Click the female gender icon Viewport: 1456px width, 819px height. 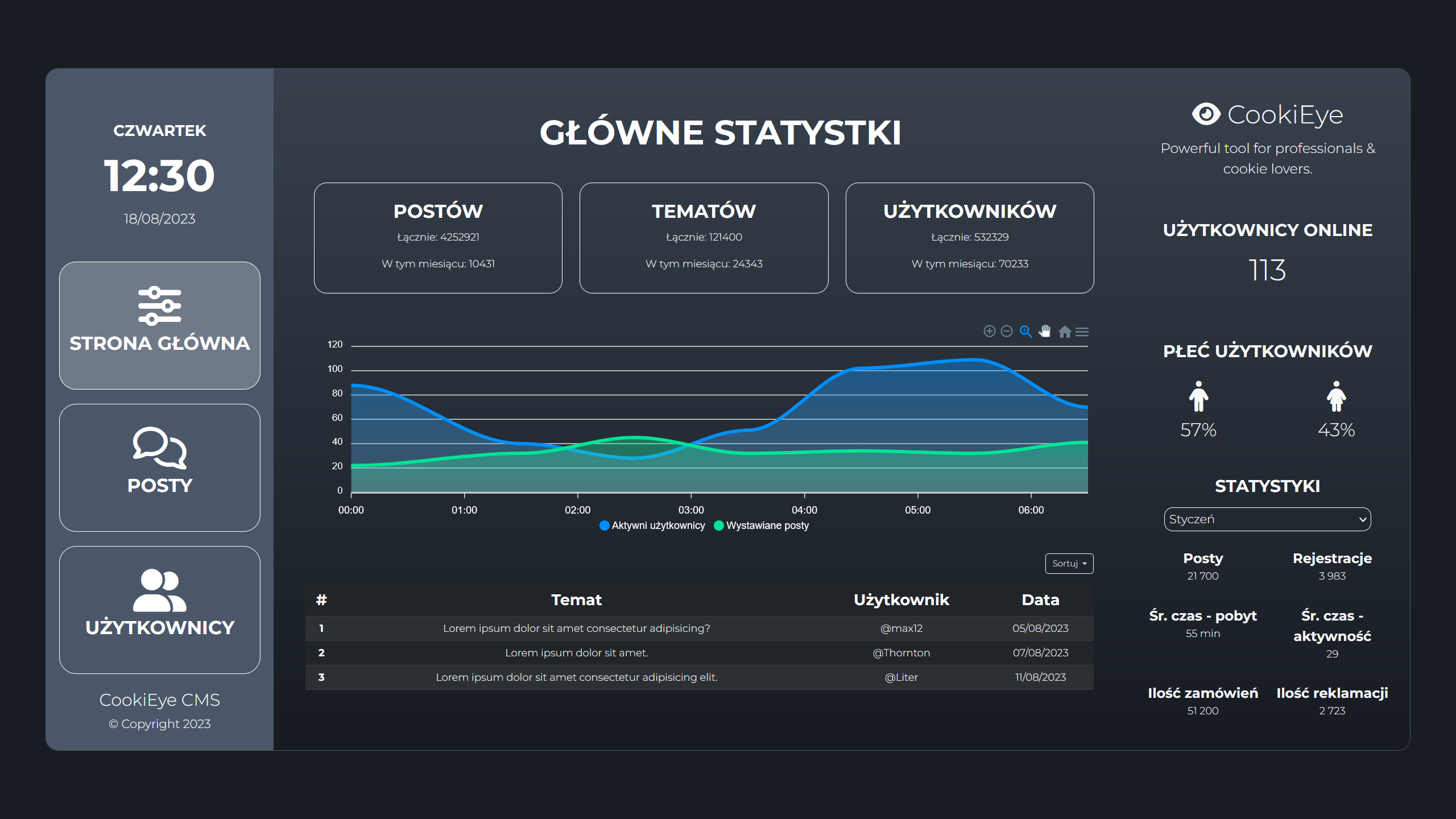pyautogui.click(x=1336, y=396)
